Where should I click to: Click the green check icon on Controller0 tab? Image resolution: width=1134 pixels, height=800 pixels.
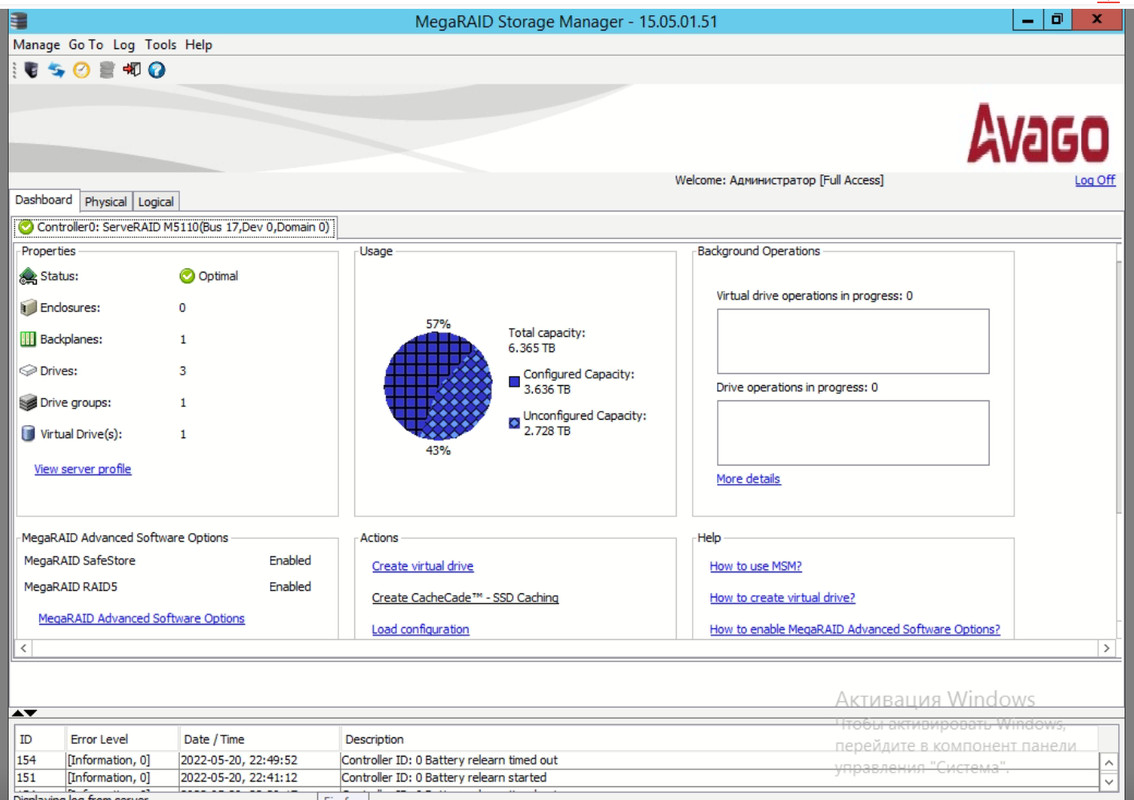pos(26,227)
